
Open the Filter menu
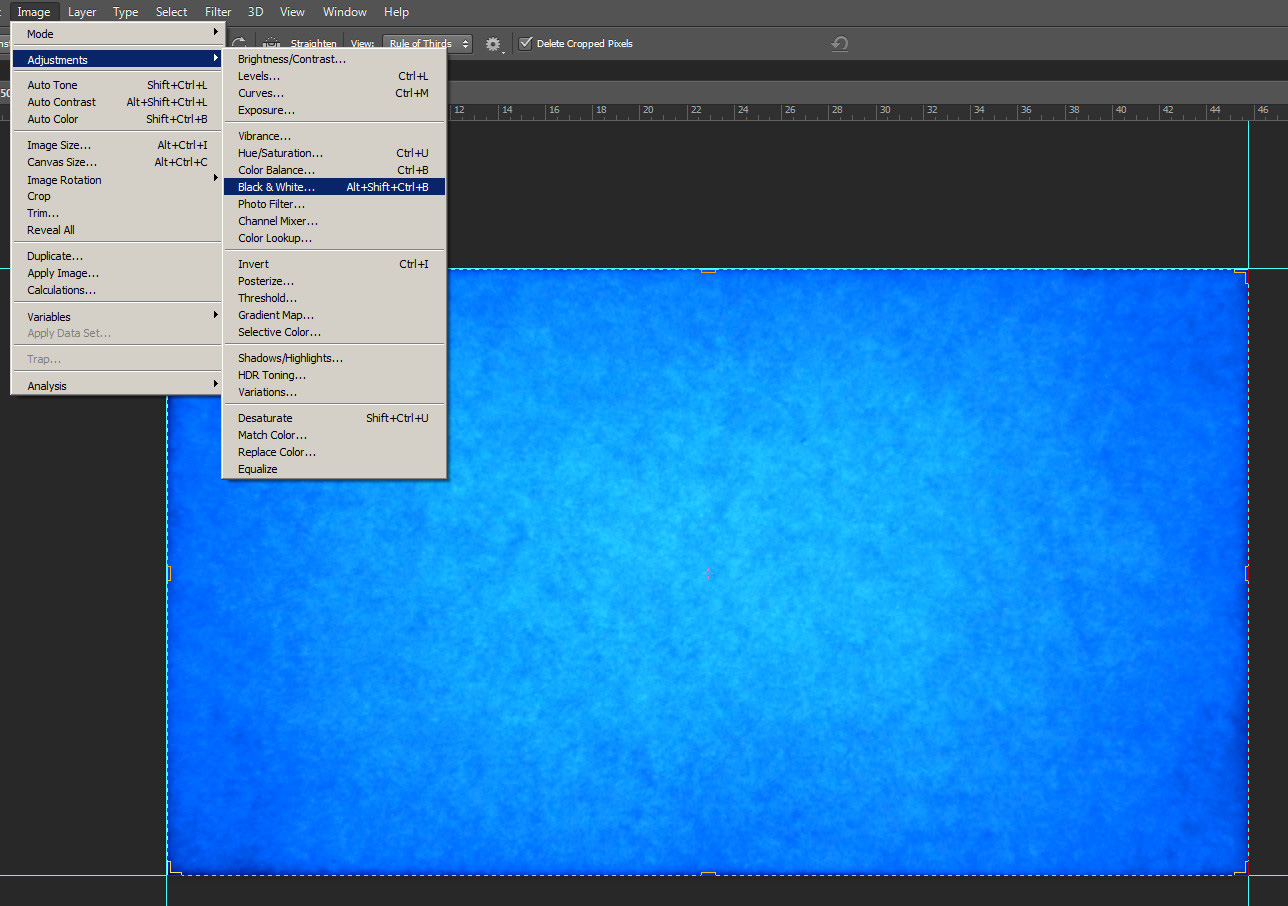point(218,12)
